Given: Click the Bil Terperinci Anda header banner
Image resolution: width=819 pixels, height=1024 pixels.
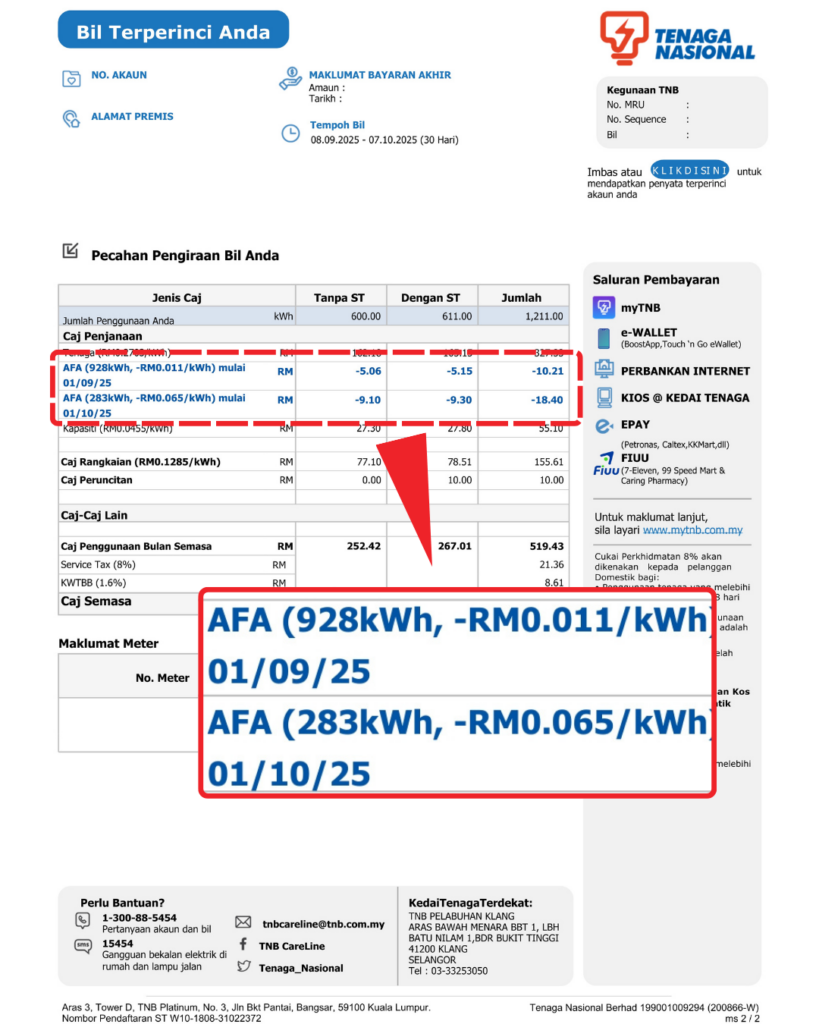Looking at the screenshot, I should [x=173, y=31].
